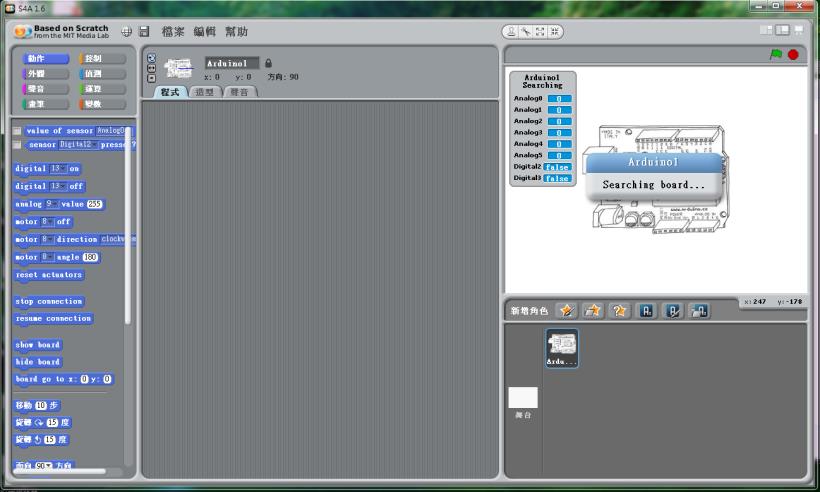Screen dimensions: 820x492
Task: Click the green flag to start scripts
Action: pos(775,54)
